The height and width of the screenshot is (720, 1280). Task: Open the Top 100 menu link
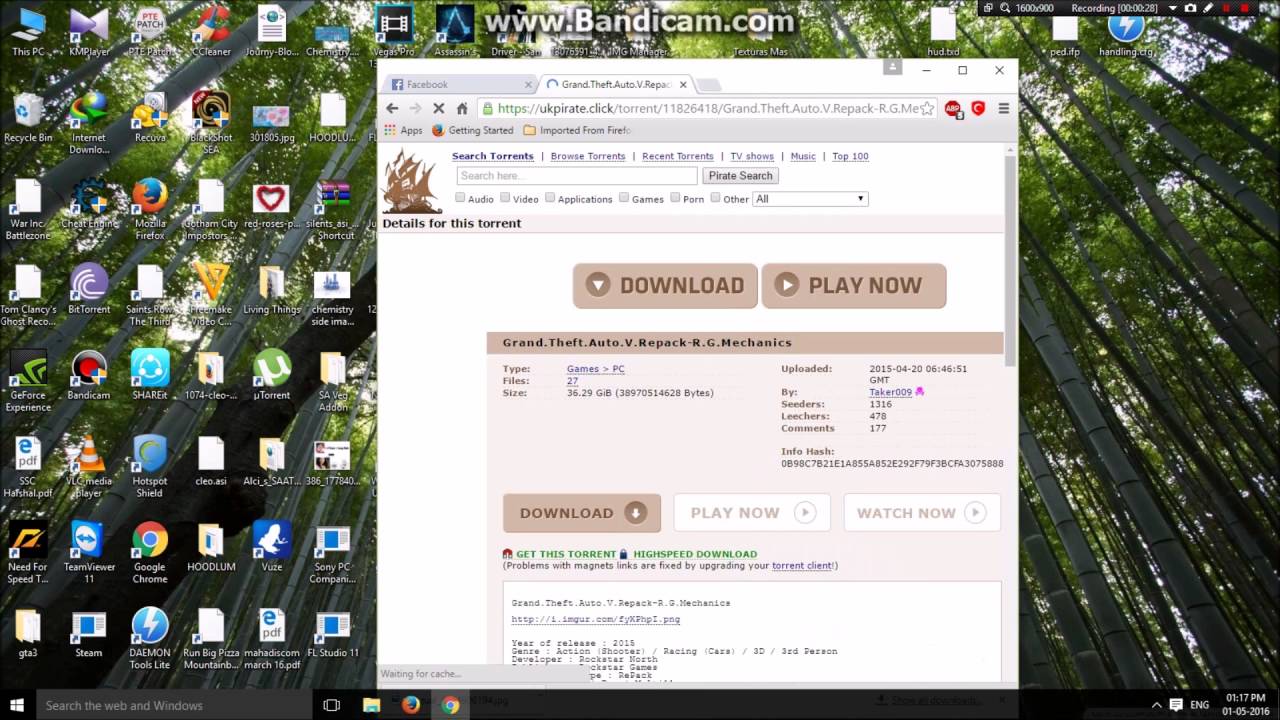point(850,156)
